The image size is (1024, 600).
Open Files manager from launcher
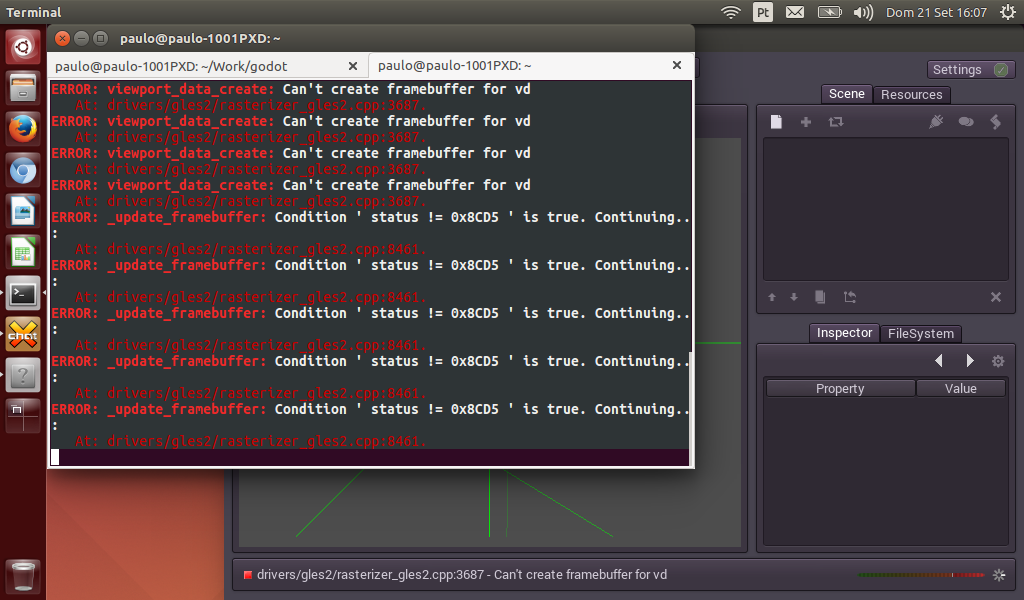click(23, 87)
